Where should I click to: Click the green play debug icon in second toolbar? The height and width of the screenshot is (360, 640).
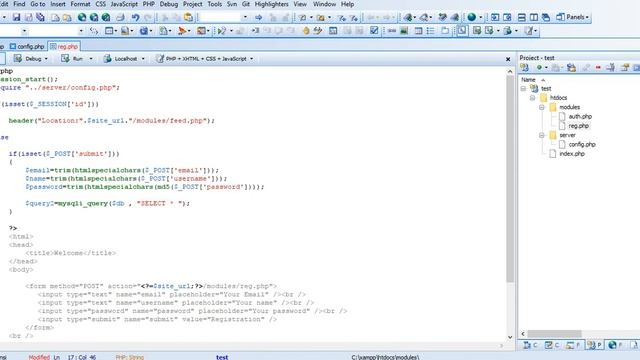222,31
